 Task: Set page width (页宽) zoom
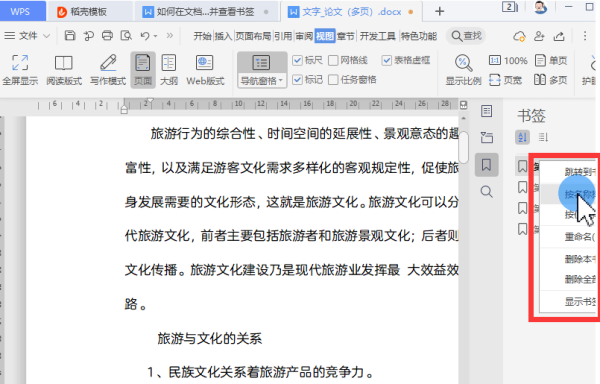[505, 80]
